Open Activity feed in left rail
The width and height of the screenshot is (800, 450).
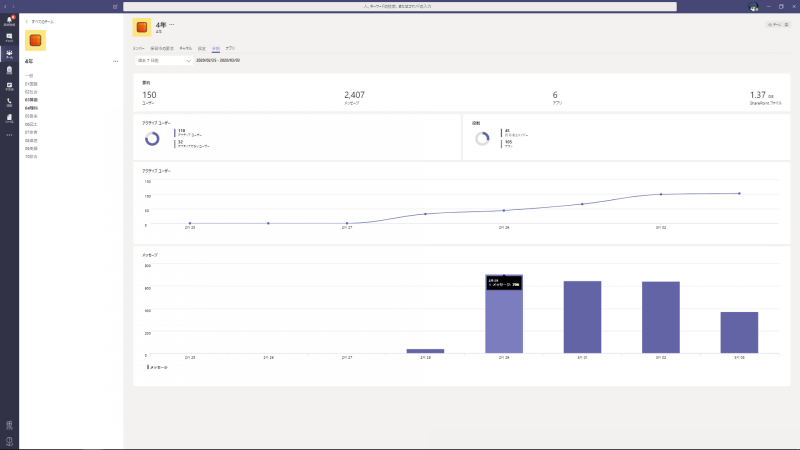coord(9,20)
